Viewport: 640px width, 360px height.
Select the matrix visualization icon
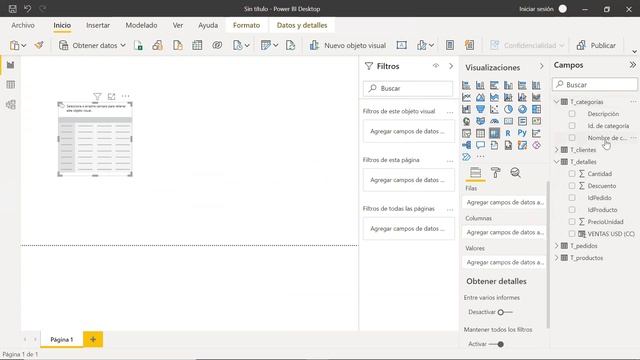[x=494, y=133]
